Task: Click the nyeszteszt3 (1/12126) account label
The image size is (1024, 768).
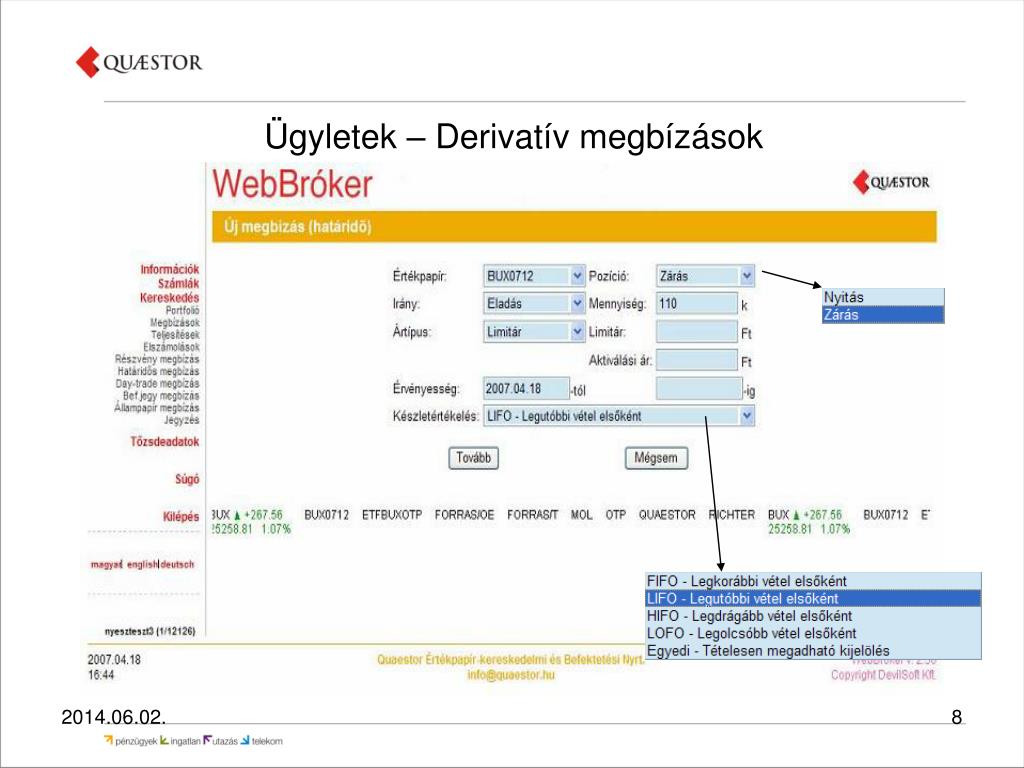Action: pyautogui.click(x=150, y=632)
